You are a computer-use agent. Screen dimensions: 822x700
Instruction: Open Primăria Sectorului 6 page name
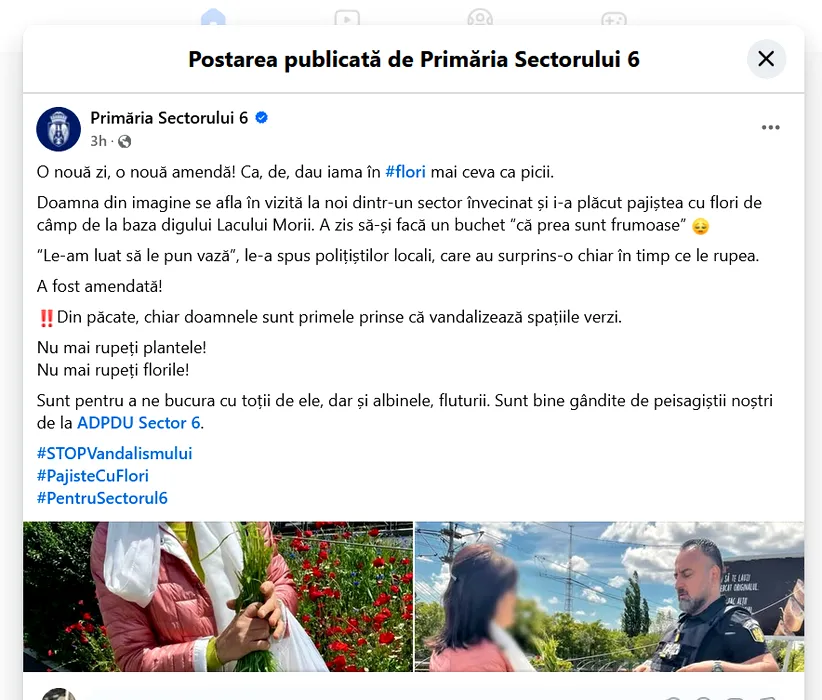click(x=169, y=118)
